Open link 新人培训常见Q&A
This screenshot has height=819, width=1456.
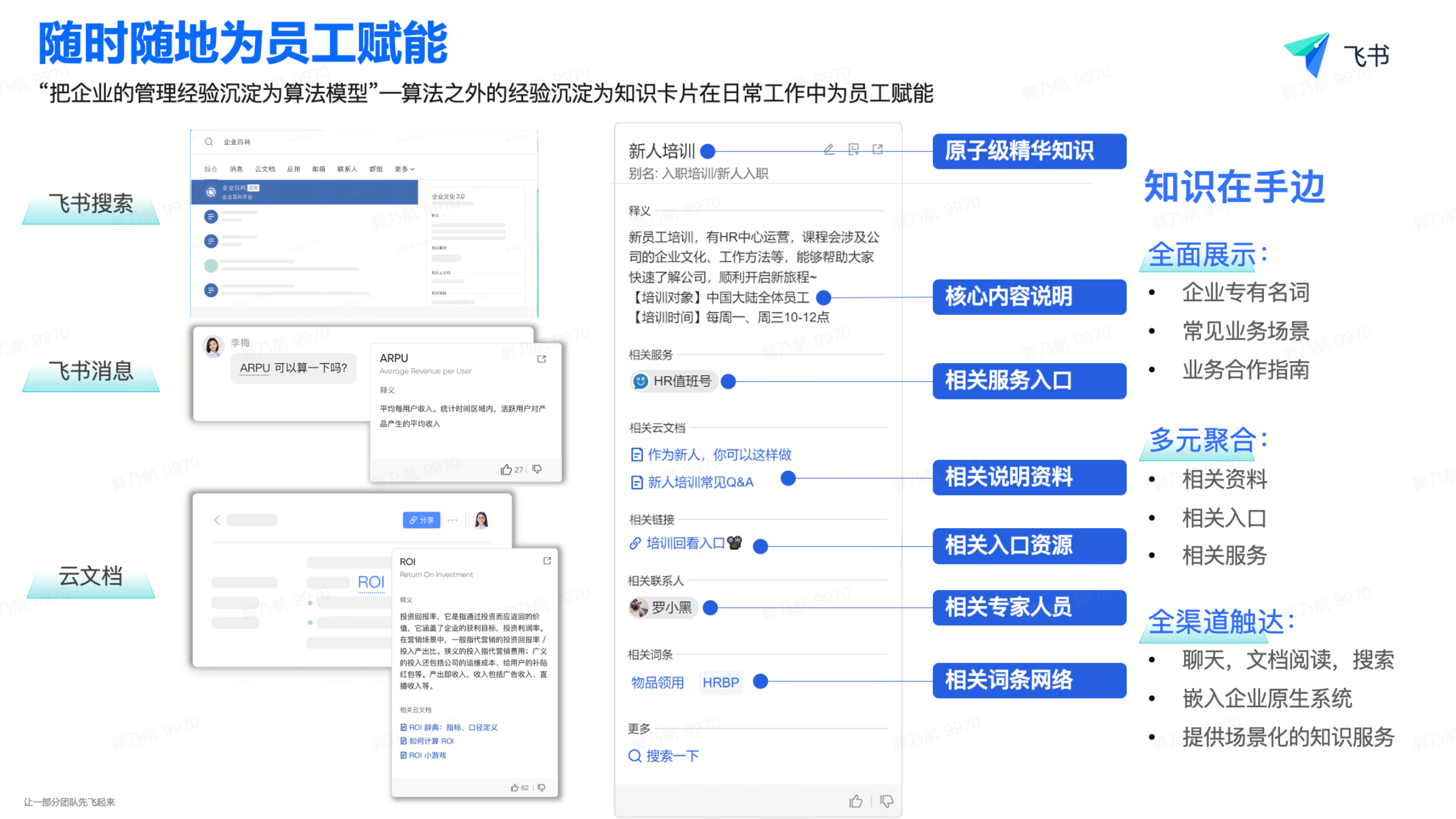[x=699, y=482]
